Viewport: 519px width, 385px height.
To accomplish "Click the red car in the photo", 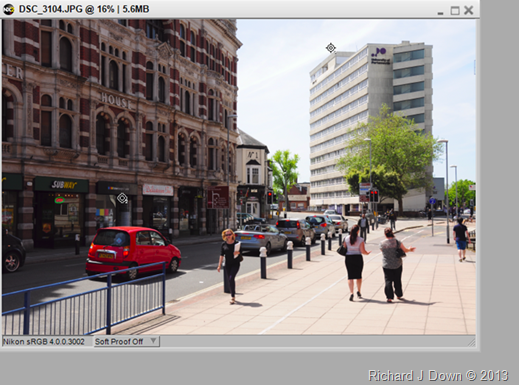I will click(132, 252).
